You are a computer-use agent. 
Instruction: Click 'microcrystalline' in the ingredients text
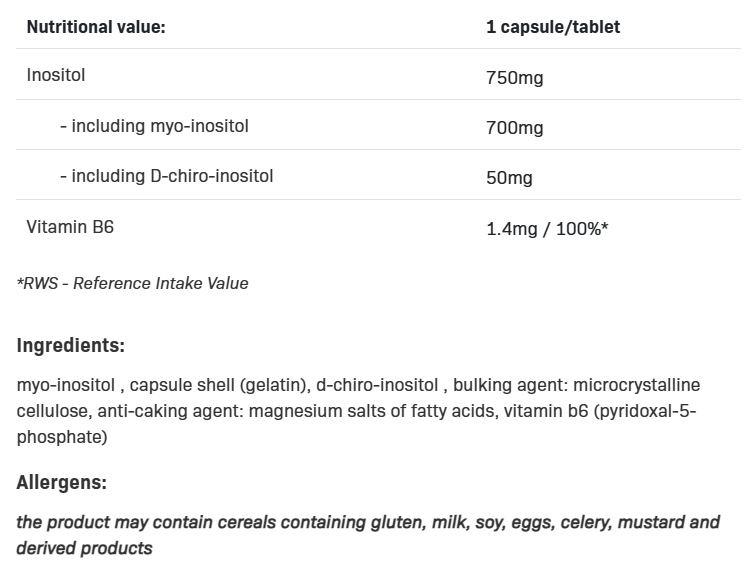click(641, 385)
